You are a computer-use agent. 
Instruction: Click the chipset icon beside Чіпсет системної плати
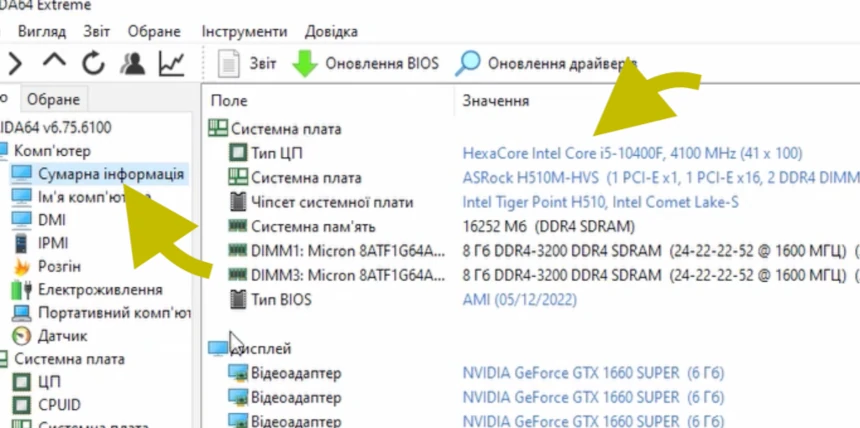(238, 202)
